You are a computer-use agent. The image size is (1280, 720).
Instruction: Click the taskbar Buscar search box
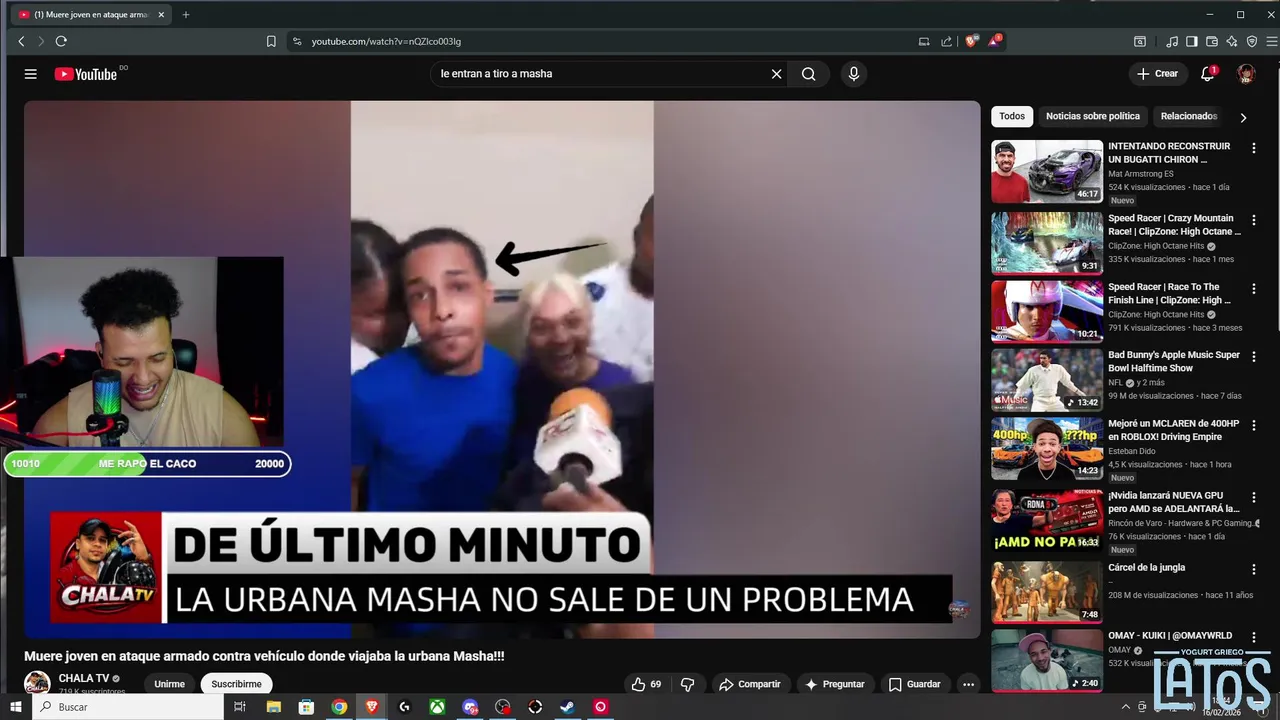click(129, 707)
